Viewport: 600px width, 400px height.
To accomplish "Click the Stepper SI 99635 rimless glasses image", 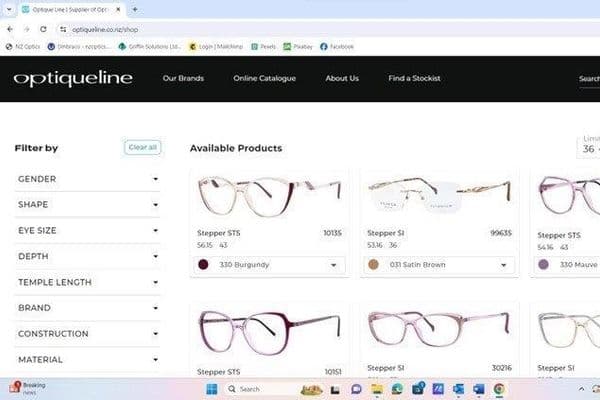I will tap(439, 195).
